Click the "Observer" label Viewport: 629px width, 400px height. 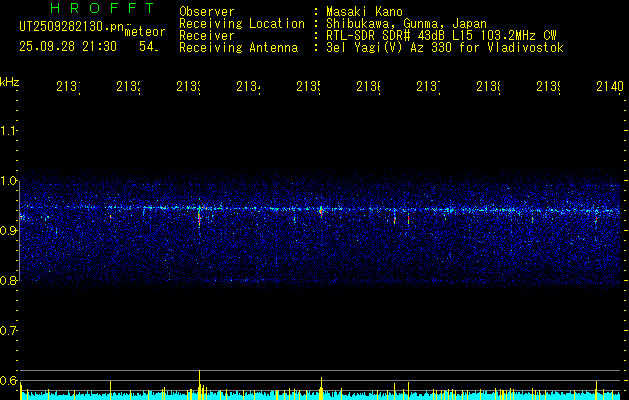[207, 12]
